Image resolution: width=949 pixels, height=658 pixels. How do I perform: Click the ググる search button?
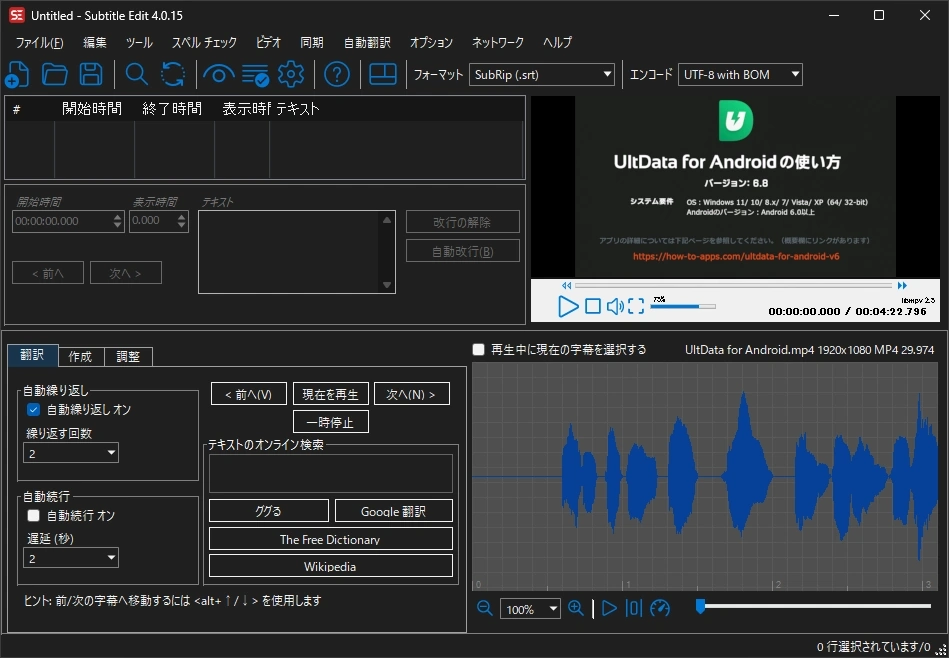(269, 511)
